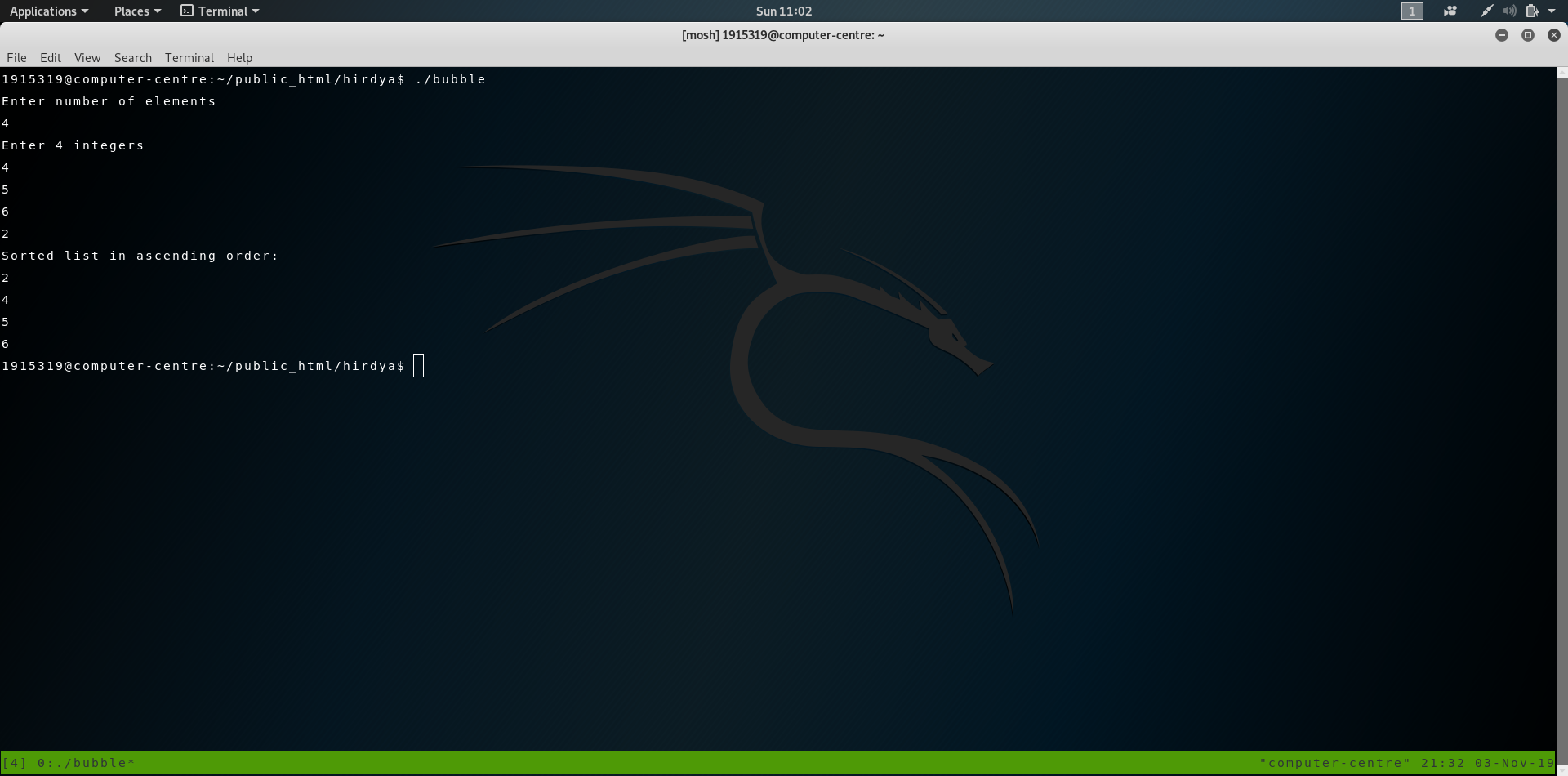1568x776 pixels.
Task: Click the volume speaker icon in the top panel
Action: coord(1510,11)
